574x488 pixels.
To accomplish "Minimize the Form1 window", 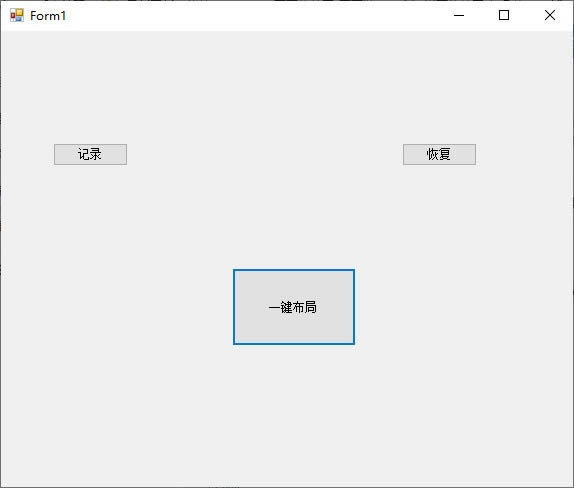I will [x=459, y=15].
